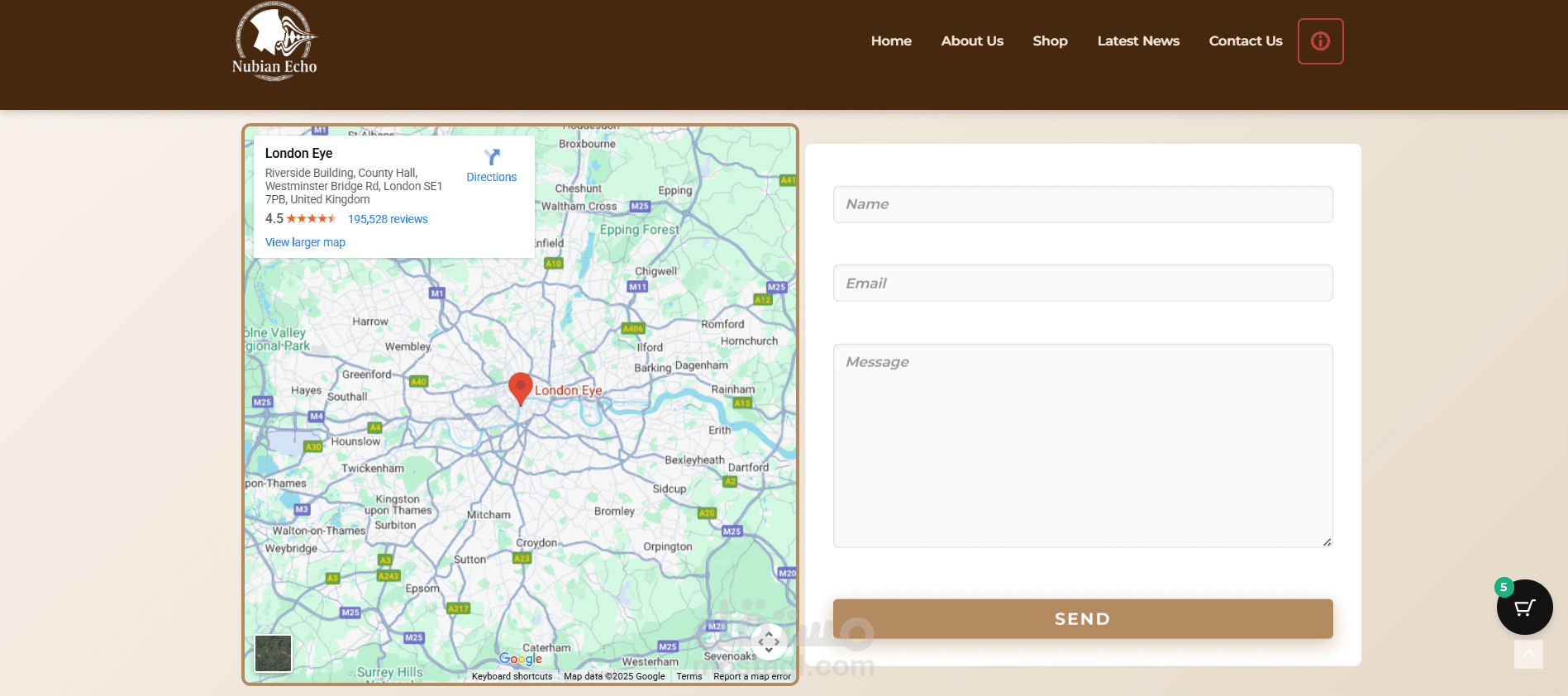1568x696 pixels.
Task: Click the Orpington label on map
Action: [x=668, y=546]
